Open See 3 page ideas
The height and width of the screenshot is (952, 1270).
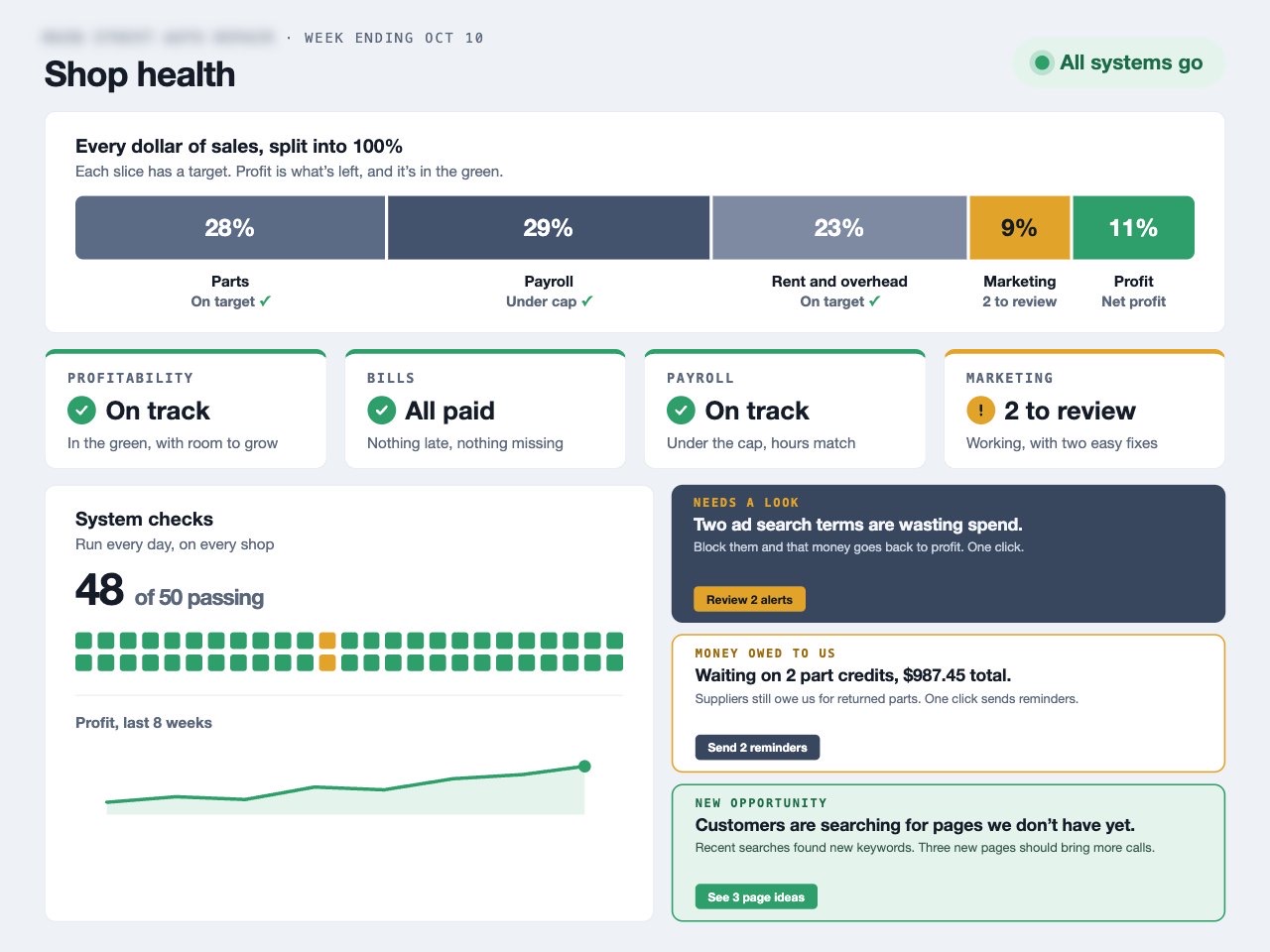click(x=756, y=897)
